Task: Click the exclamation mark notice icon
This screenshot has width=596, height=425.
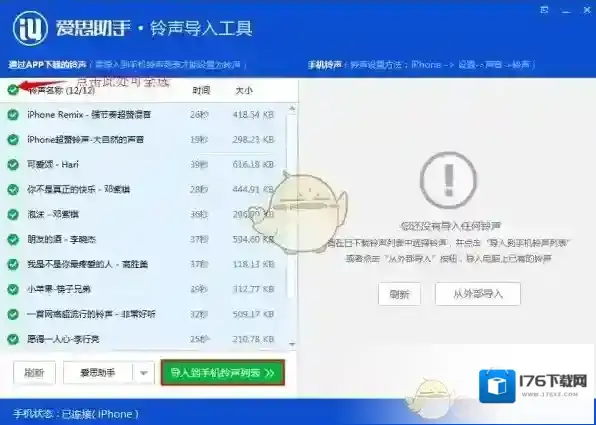Action: tap(449, 180)
